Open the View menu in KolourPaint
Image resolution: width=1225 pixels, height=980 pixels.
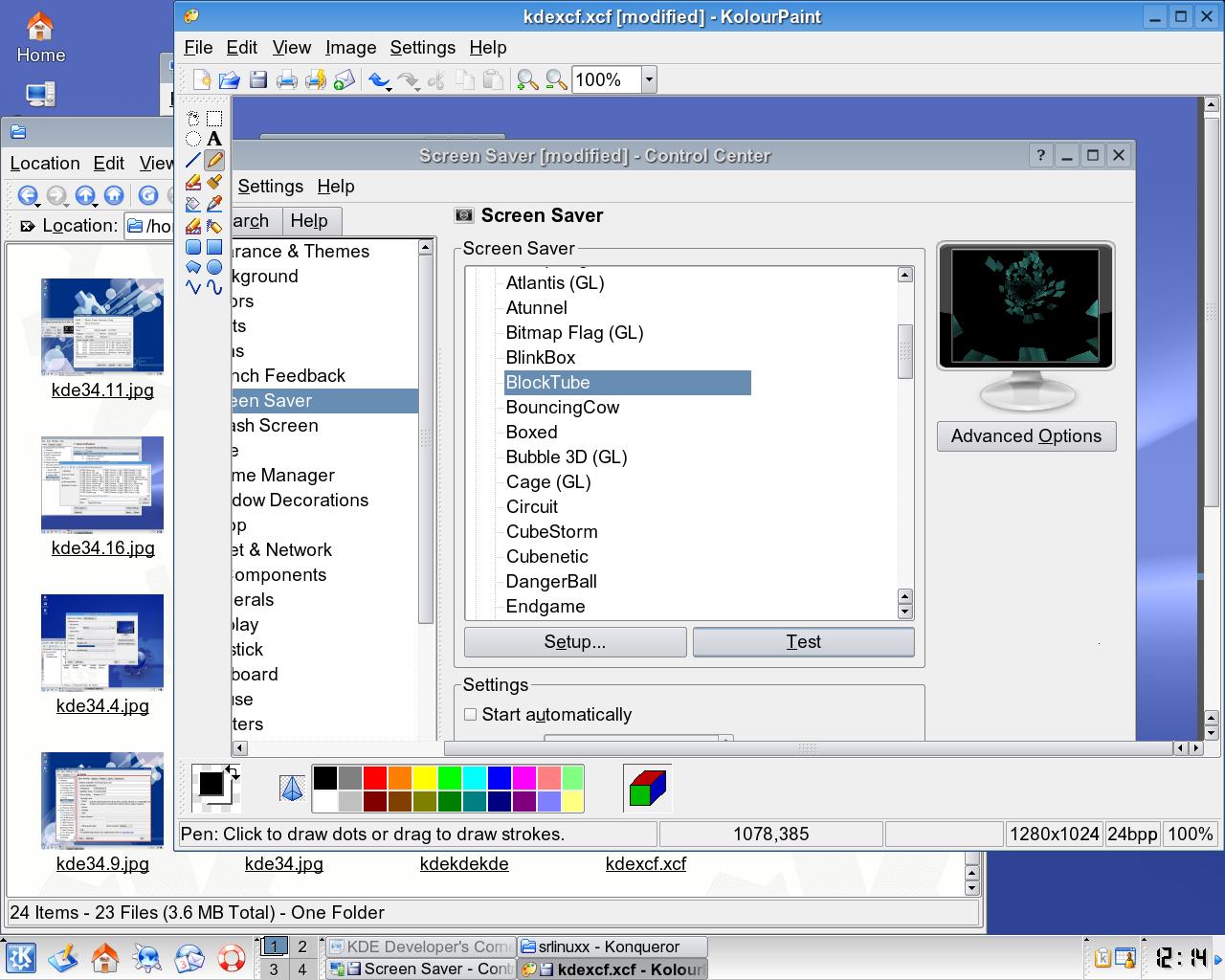click(x=291, y=47)
